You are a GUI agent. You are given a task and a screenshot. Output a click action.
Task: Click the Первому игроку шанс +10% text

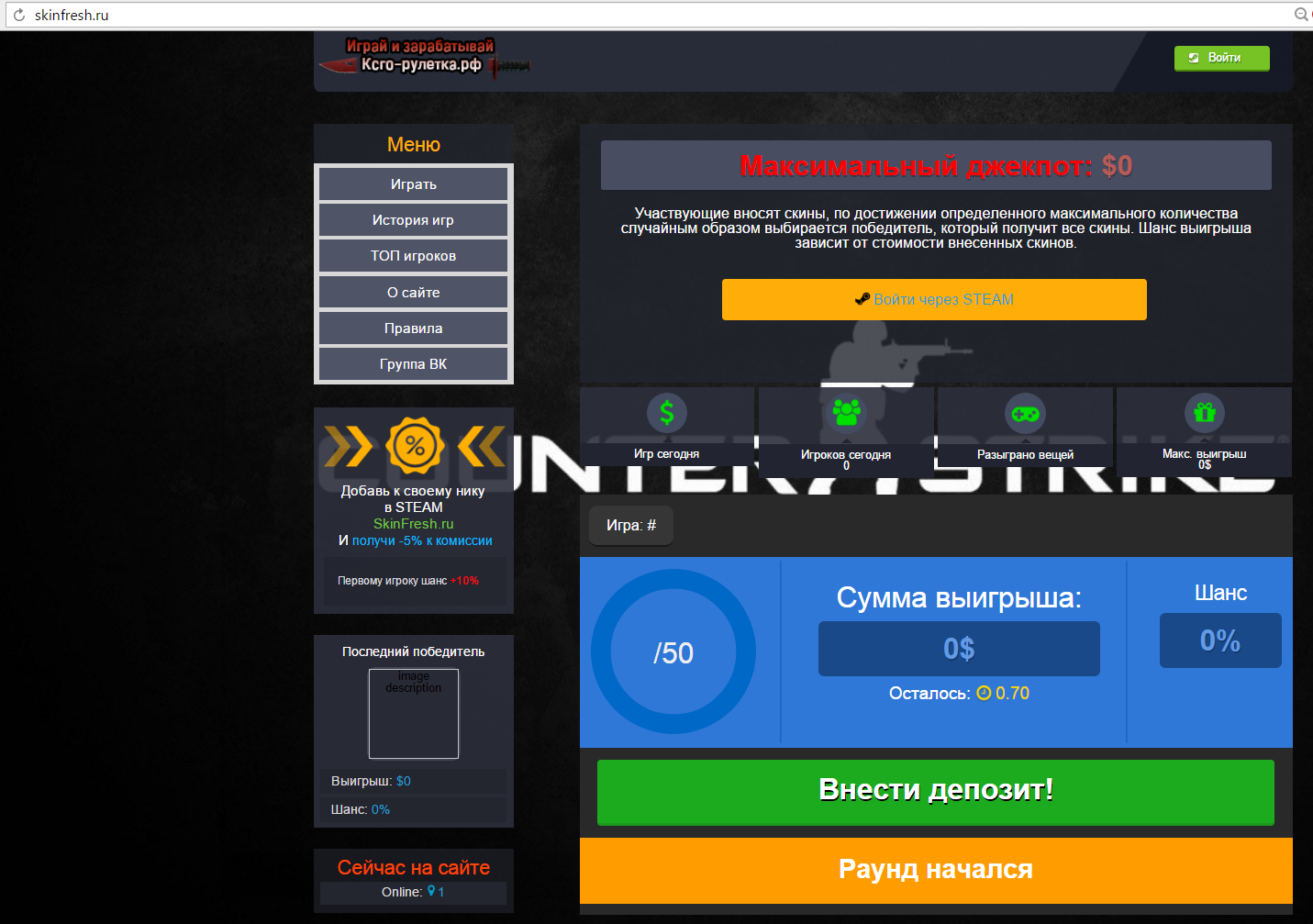pos(408,581)
